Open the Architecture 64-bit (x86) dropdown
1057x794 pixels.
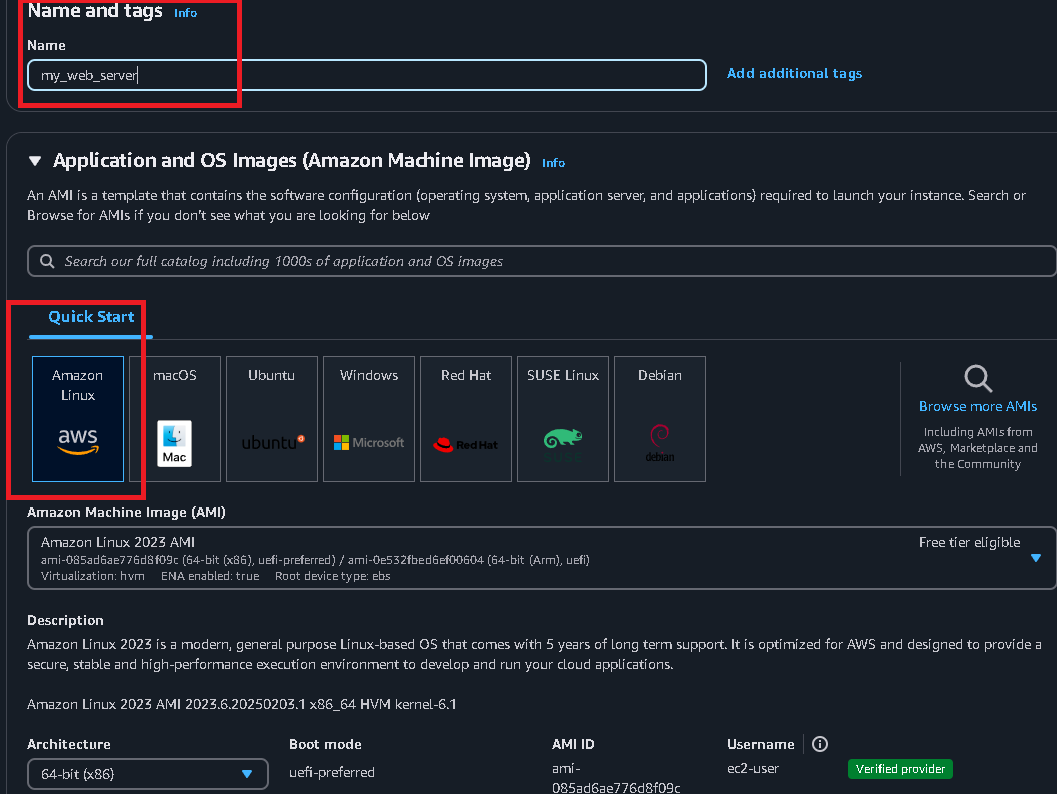[148, 774]
